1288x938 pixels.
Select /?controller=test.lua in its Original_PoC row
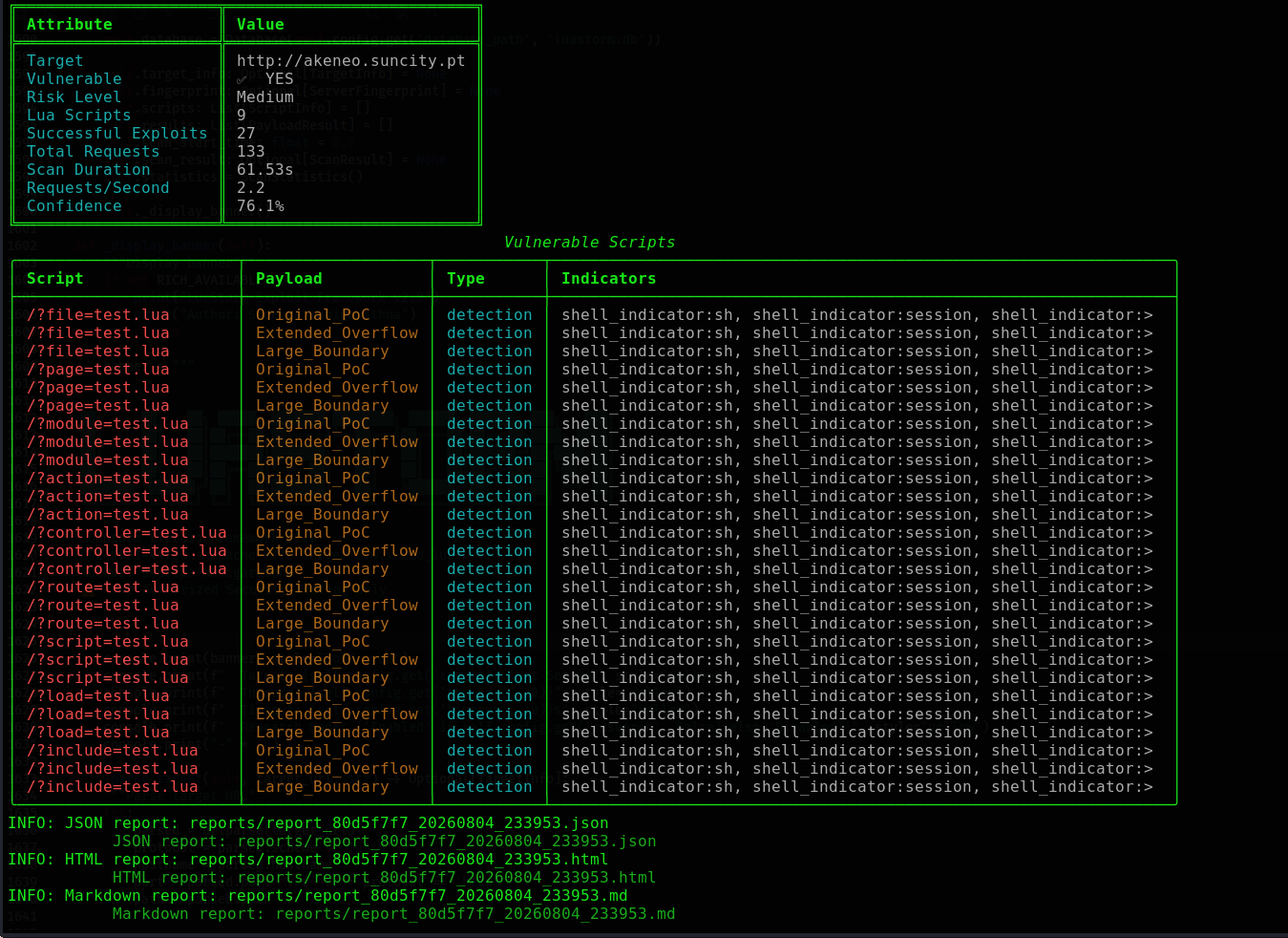click(126, 532)
